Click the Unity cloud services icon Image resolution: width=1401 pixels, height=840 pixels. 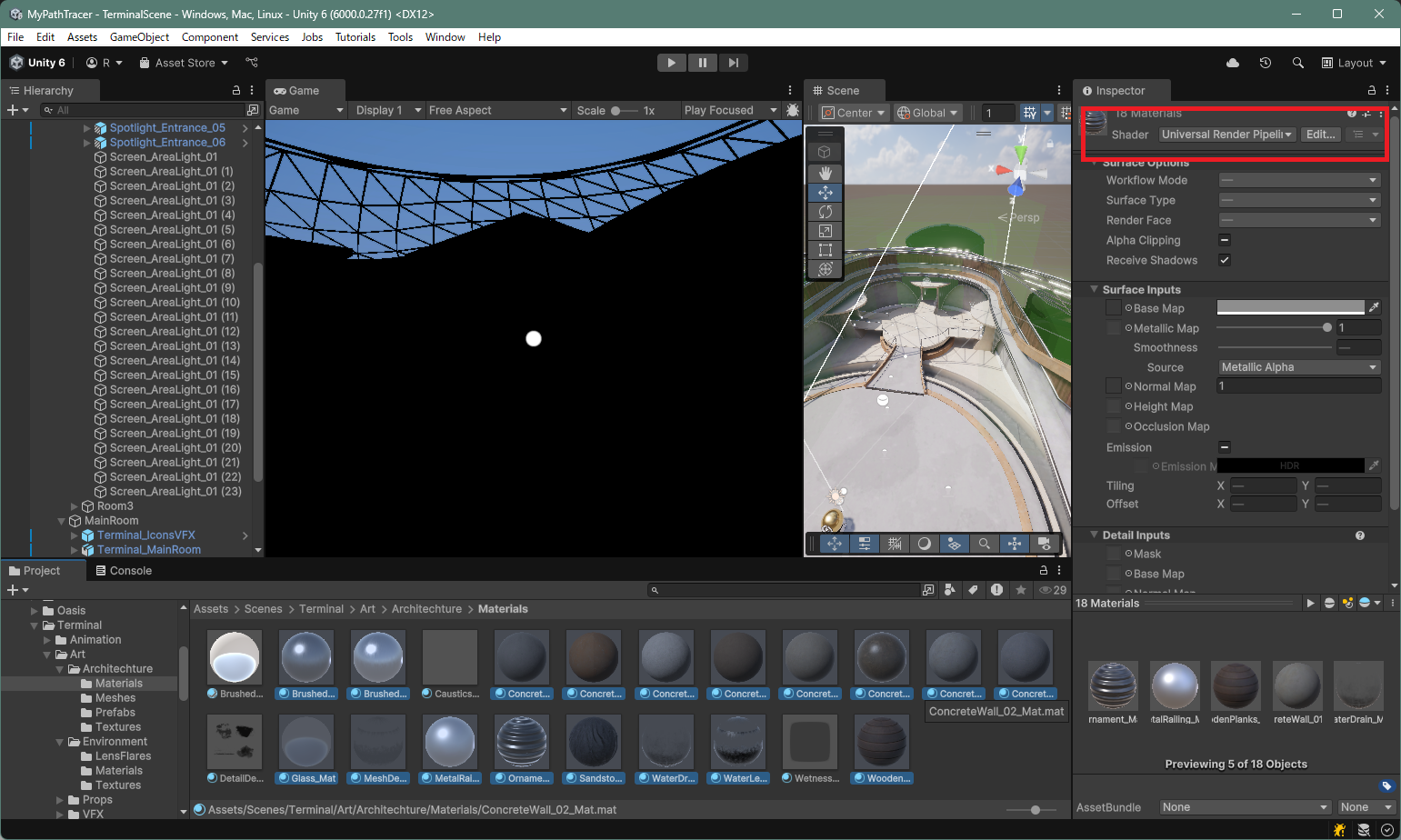click(x=1232, y=62)
